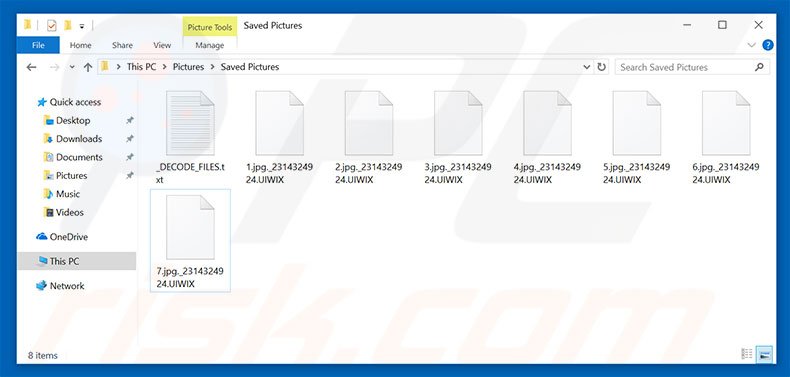Select the 5.jpg._2314324924.UIWIX file icon
This screenshot has width=790, height=377.
636,123
